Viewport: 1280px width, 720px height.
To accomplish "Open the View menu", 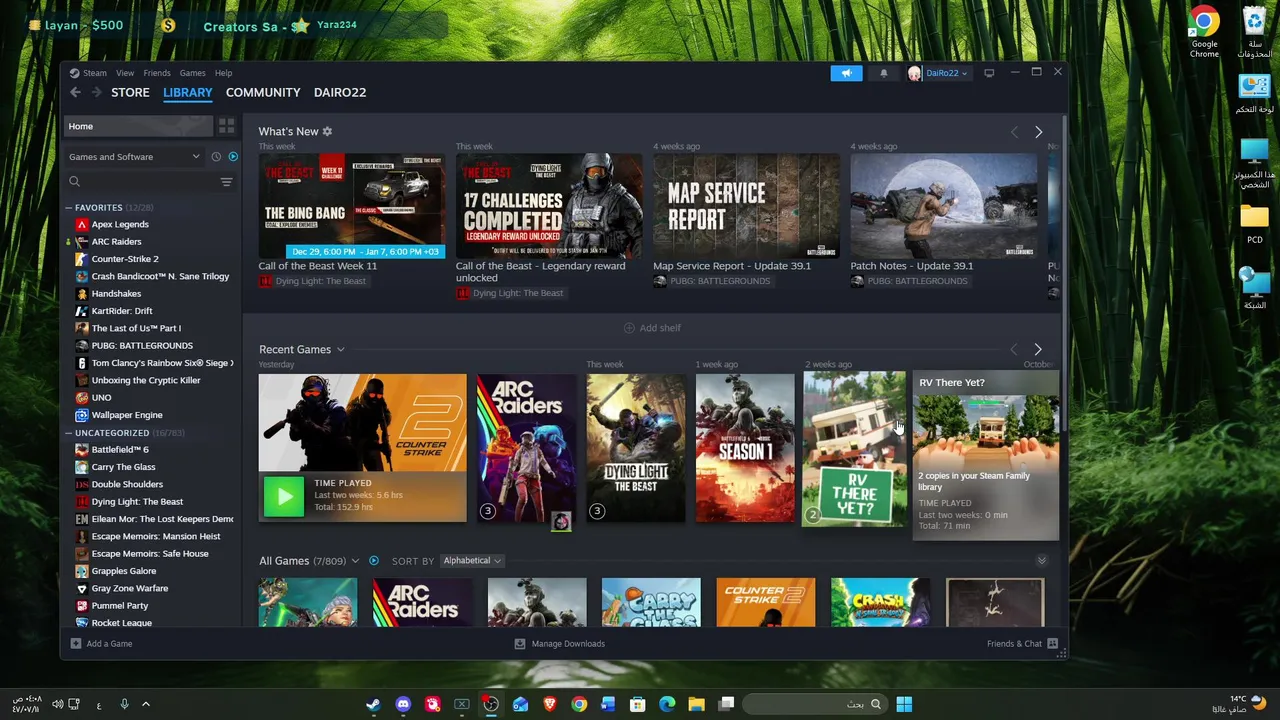I will pos(125,73).
